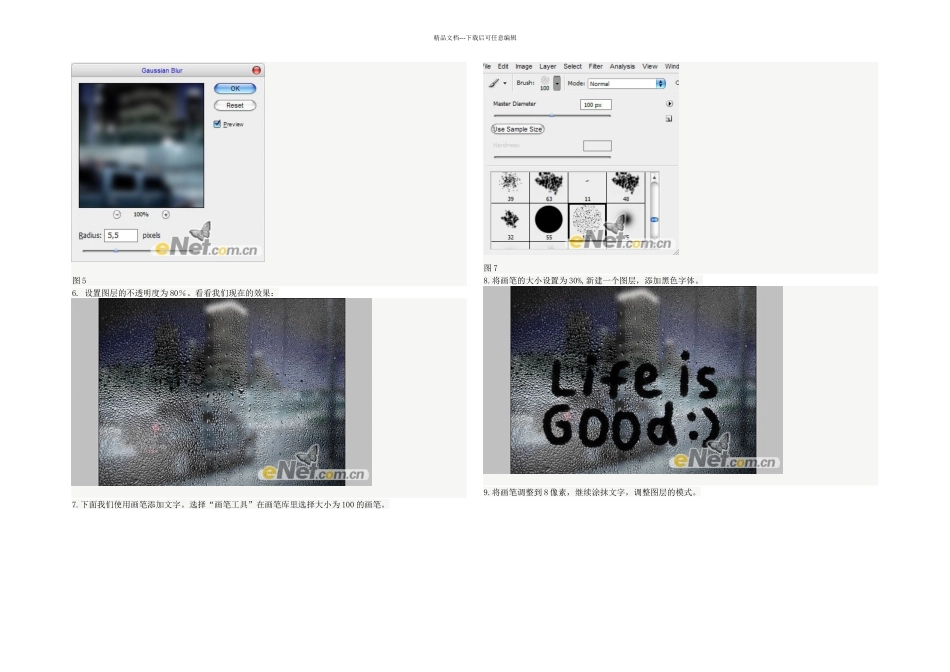Click the Gaussian Blur radius slider handle
The image size is (950, 672).
[116, 250]
